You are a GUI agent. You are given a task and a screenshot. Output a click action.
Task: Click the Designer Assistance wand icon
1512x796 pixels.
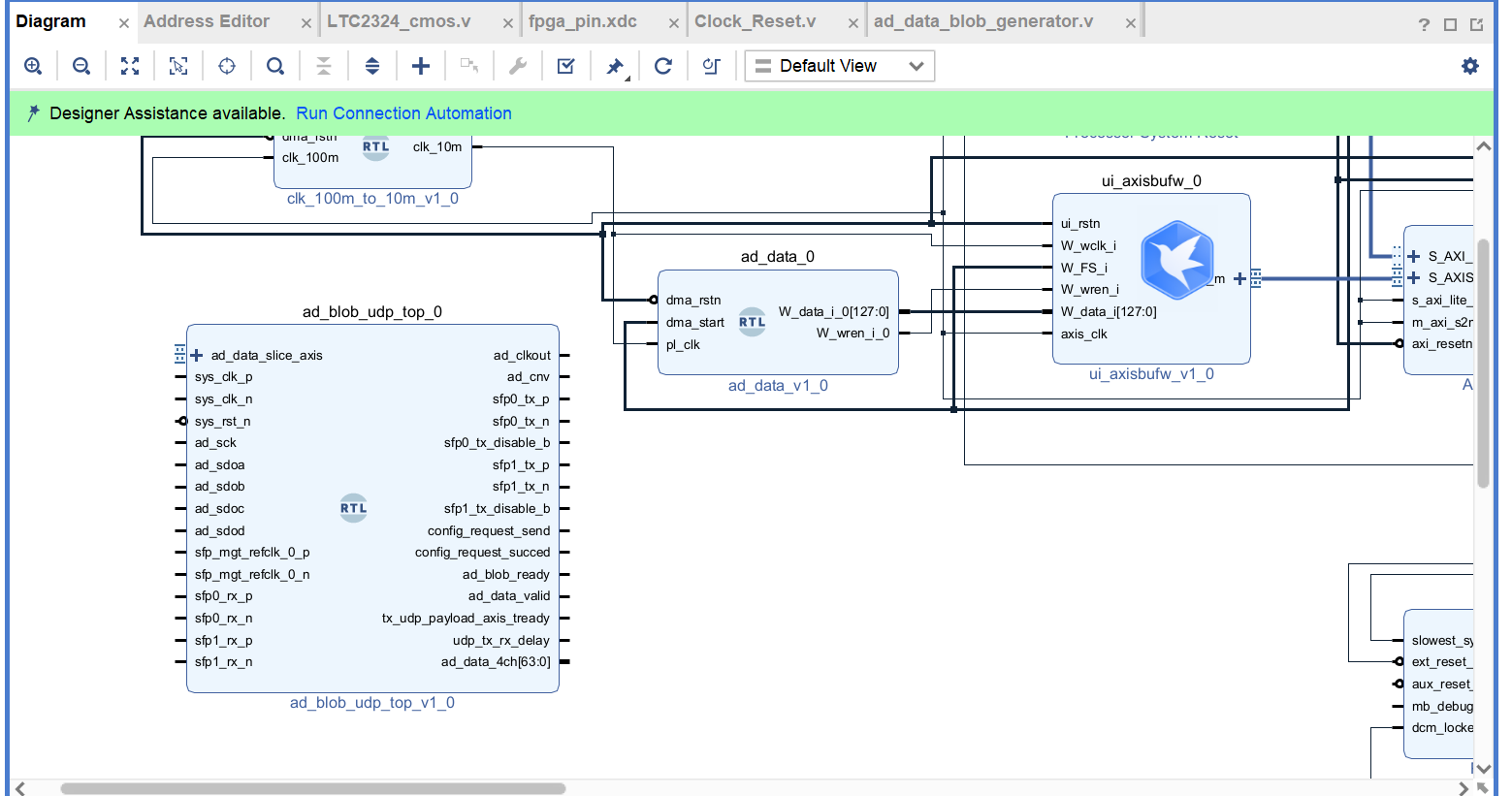(34, 112)
